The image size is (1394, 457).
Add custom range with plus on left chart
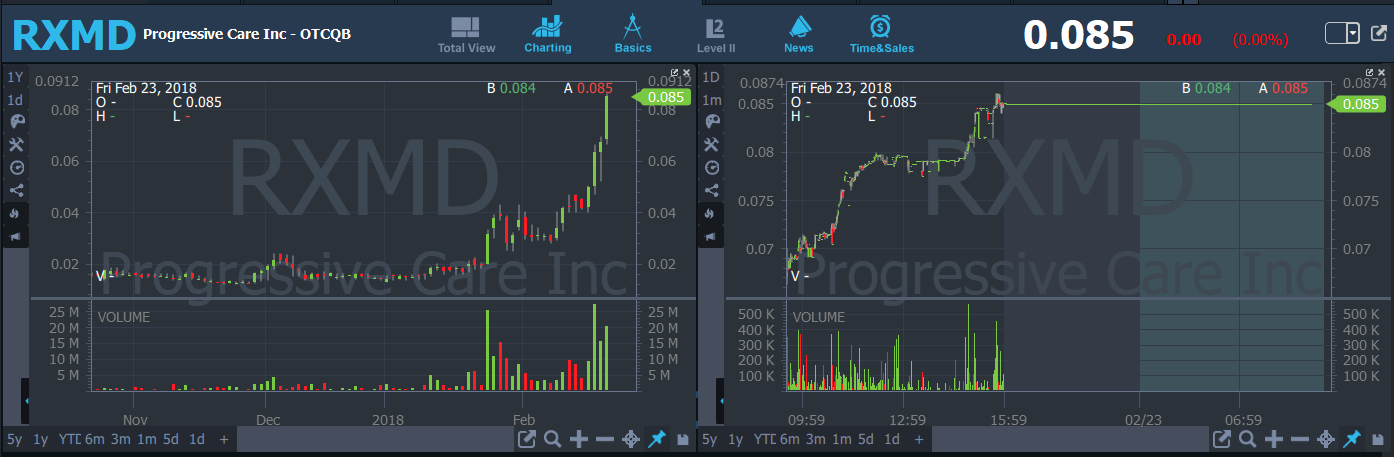(224, 439)
